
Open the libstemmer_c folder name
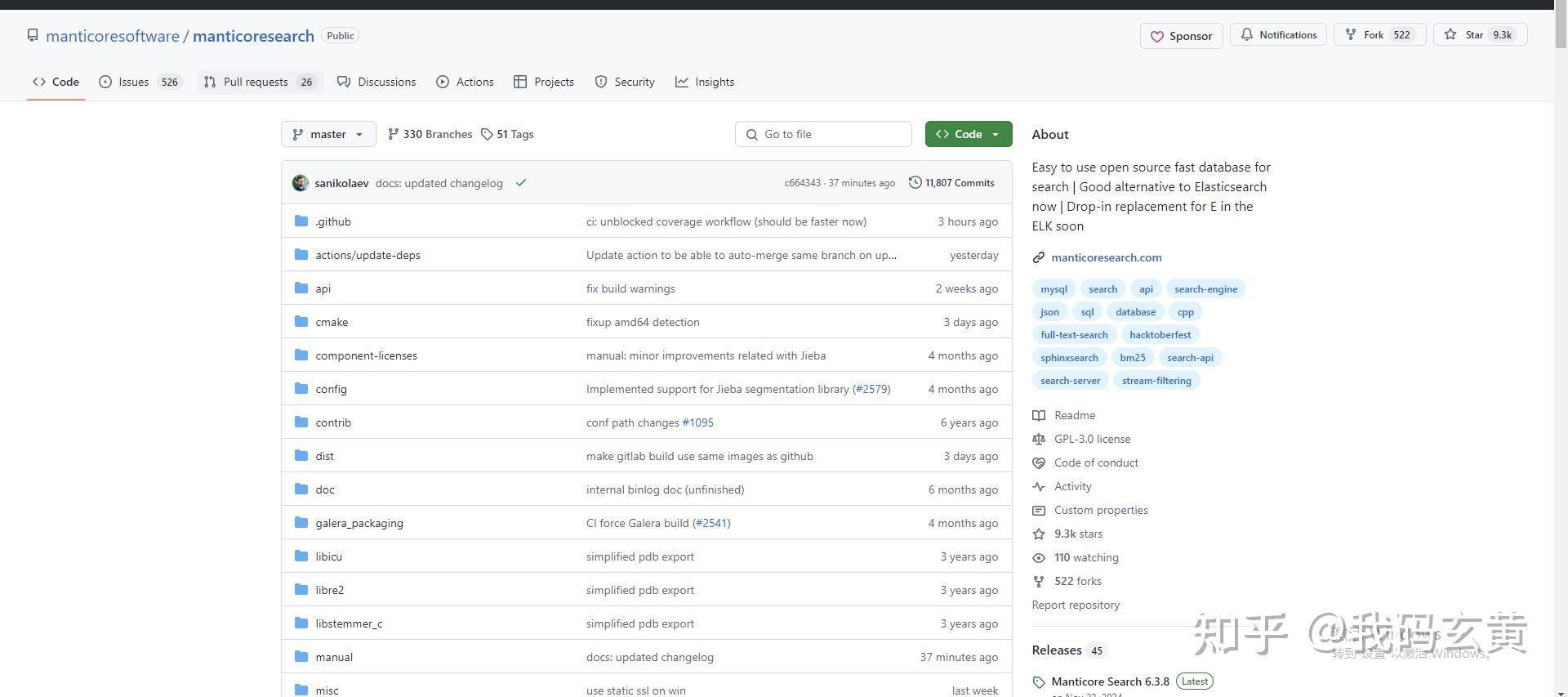coord(349,623)
